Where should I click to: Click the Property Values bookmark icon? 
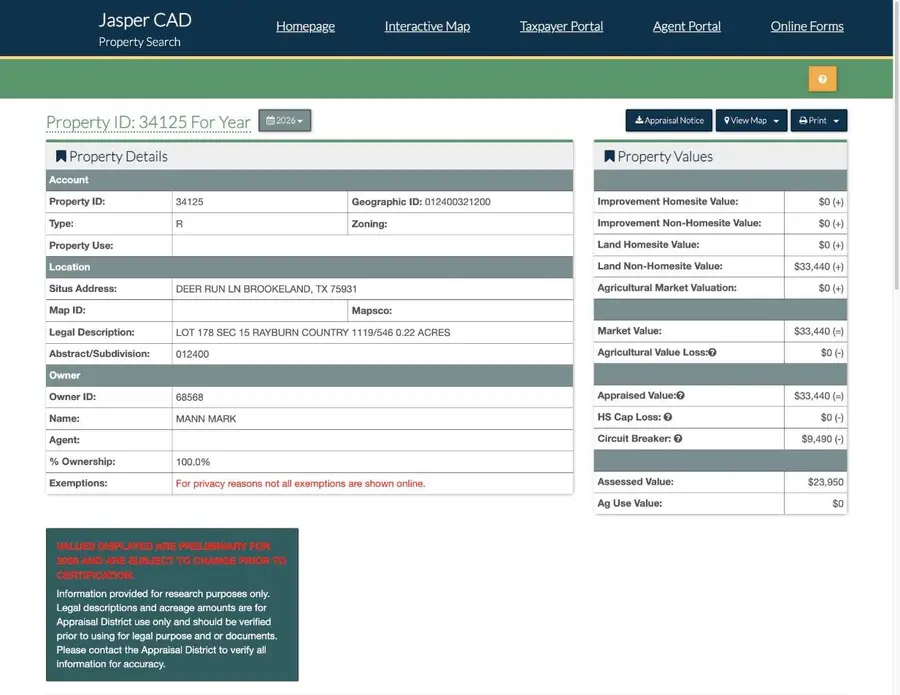pyautogui.click(x=610, y=156)
